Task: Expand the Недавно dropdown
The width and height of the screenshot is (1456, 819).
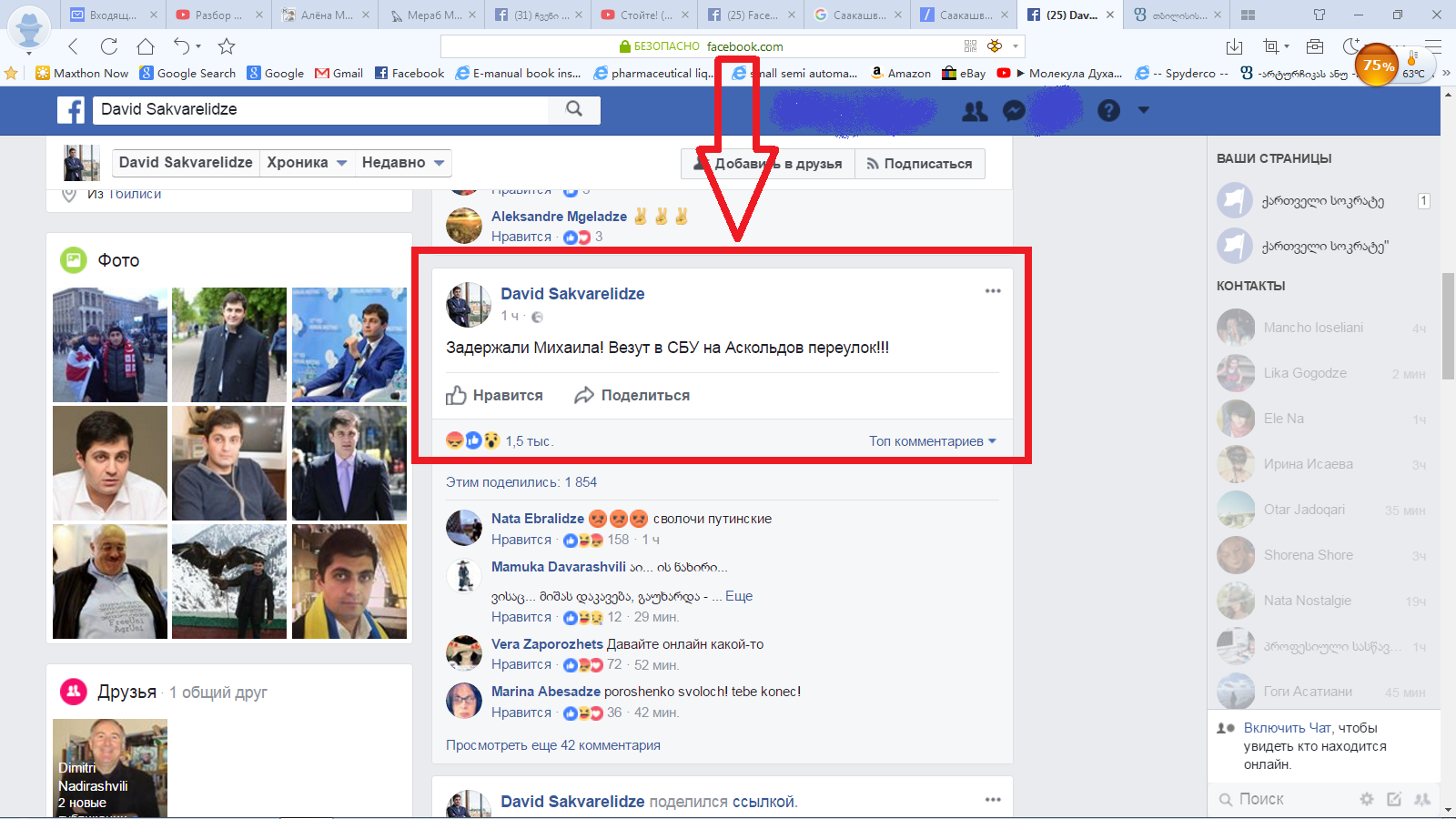Action: [x=403, y=162]
